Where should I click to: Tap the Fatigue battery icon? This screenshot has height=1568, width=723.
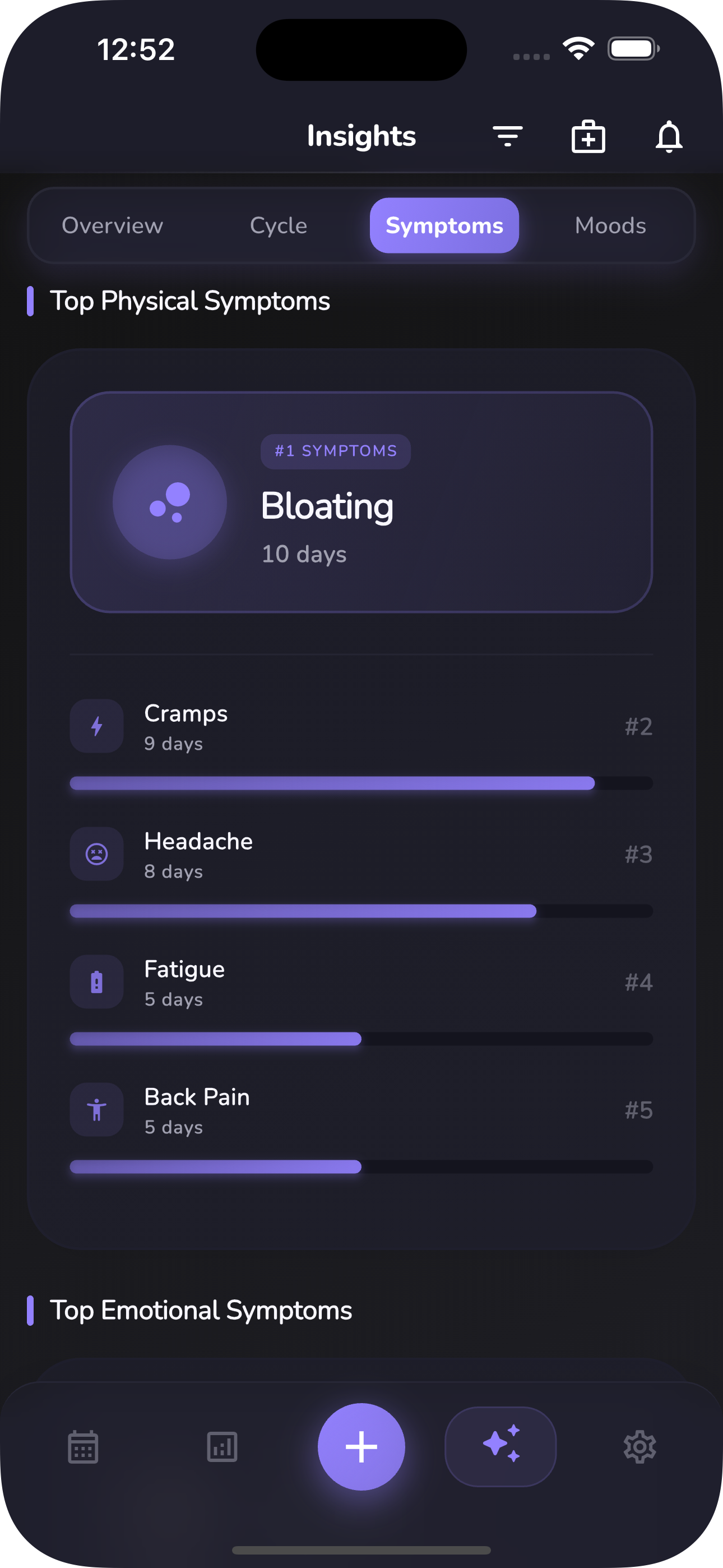tap(97, 982)
